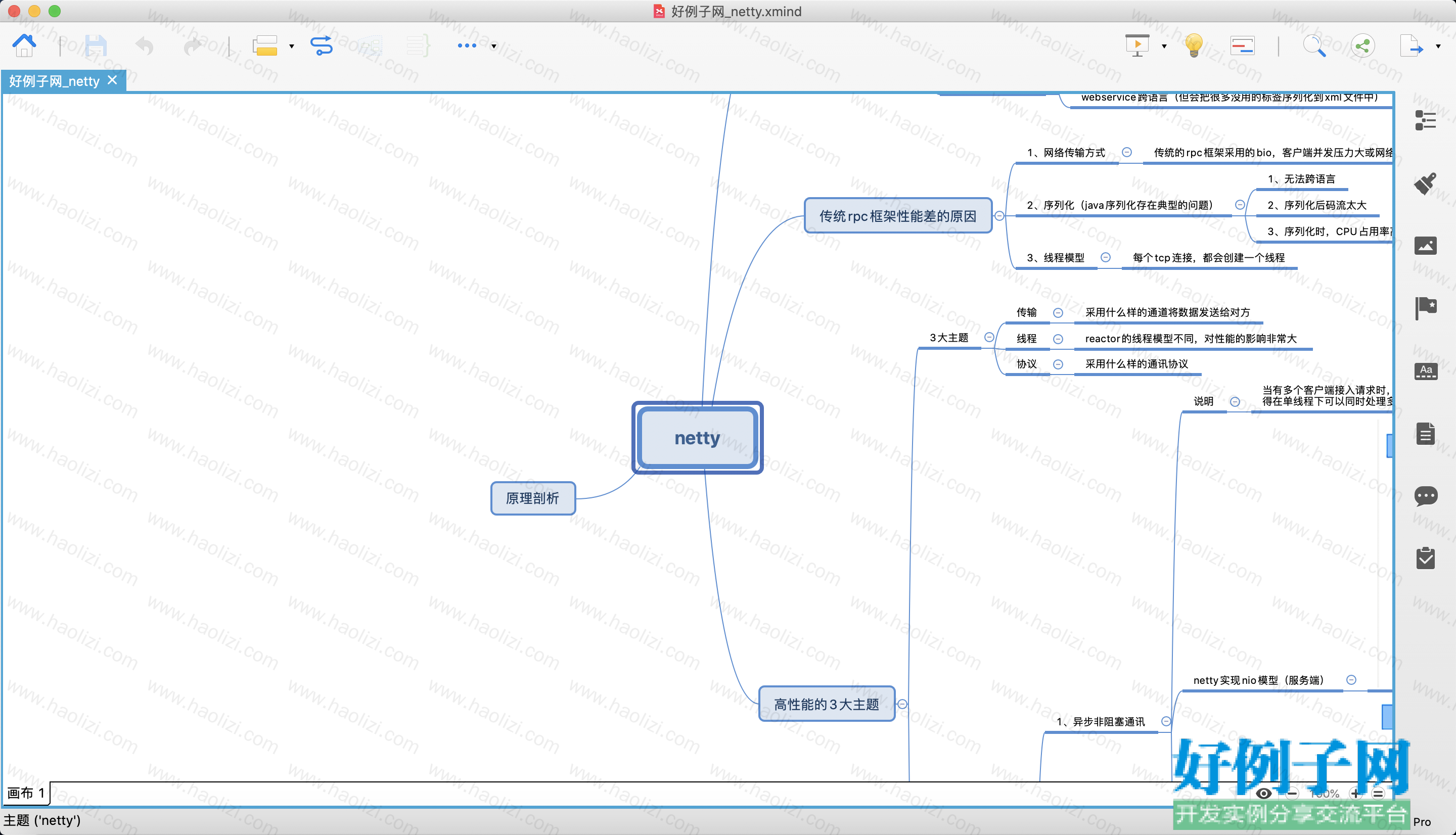Viewport: 1456px width, 835px height.
Task: Open the lightbulb brainstorming mode
Action: click(x=1194, y=45)
